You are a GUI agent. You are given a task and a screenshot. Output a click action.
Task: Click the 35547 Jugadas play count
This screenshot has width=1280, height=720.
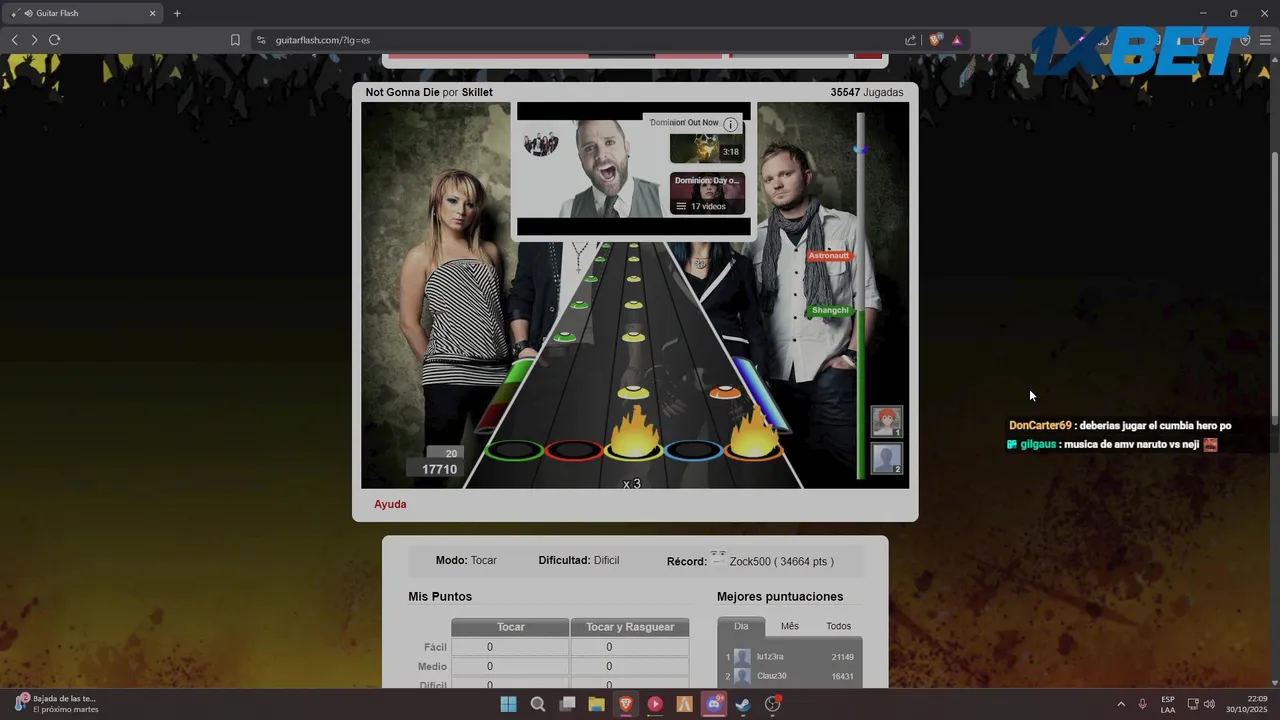[x=867, y=92]
